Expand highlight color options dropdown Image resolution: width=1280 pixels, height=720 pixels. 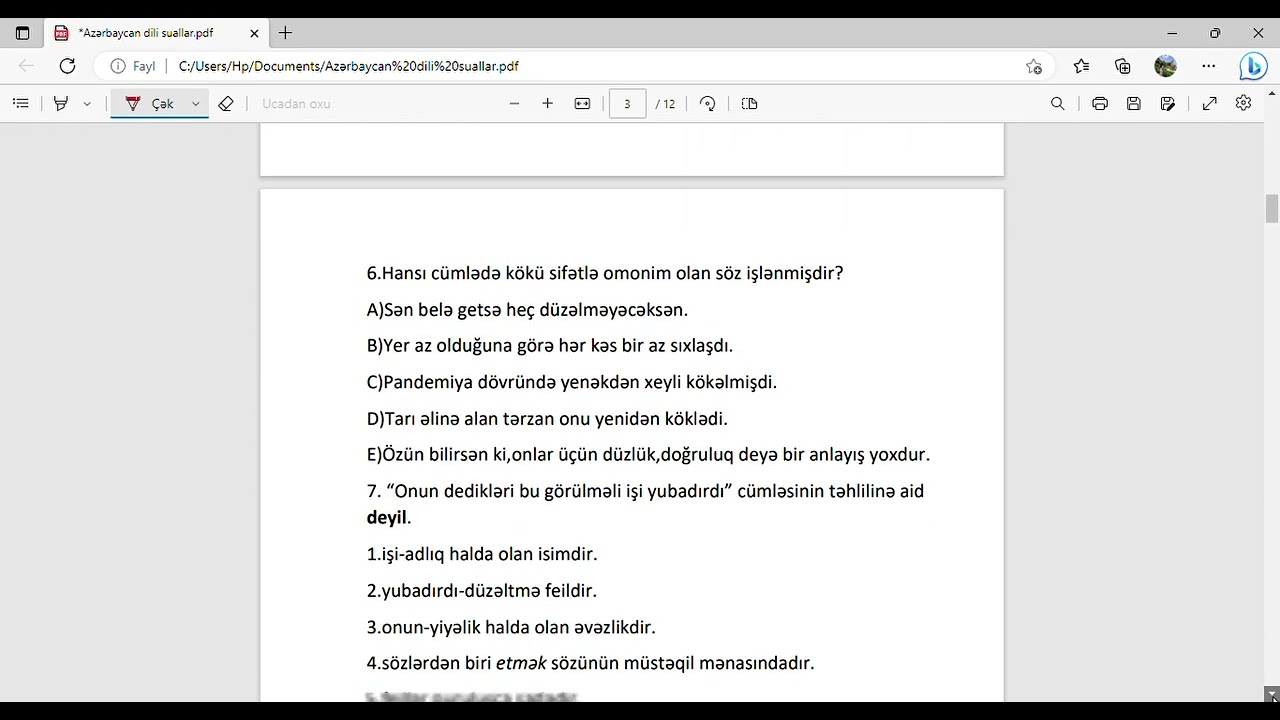point(87,103)
